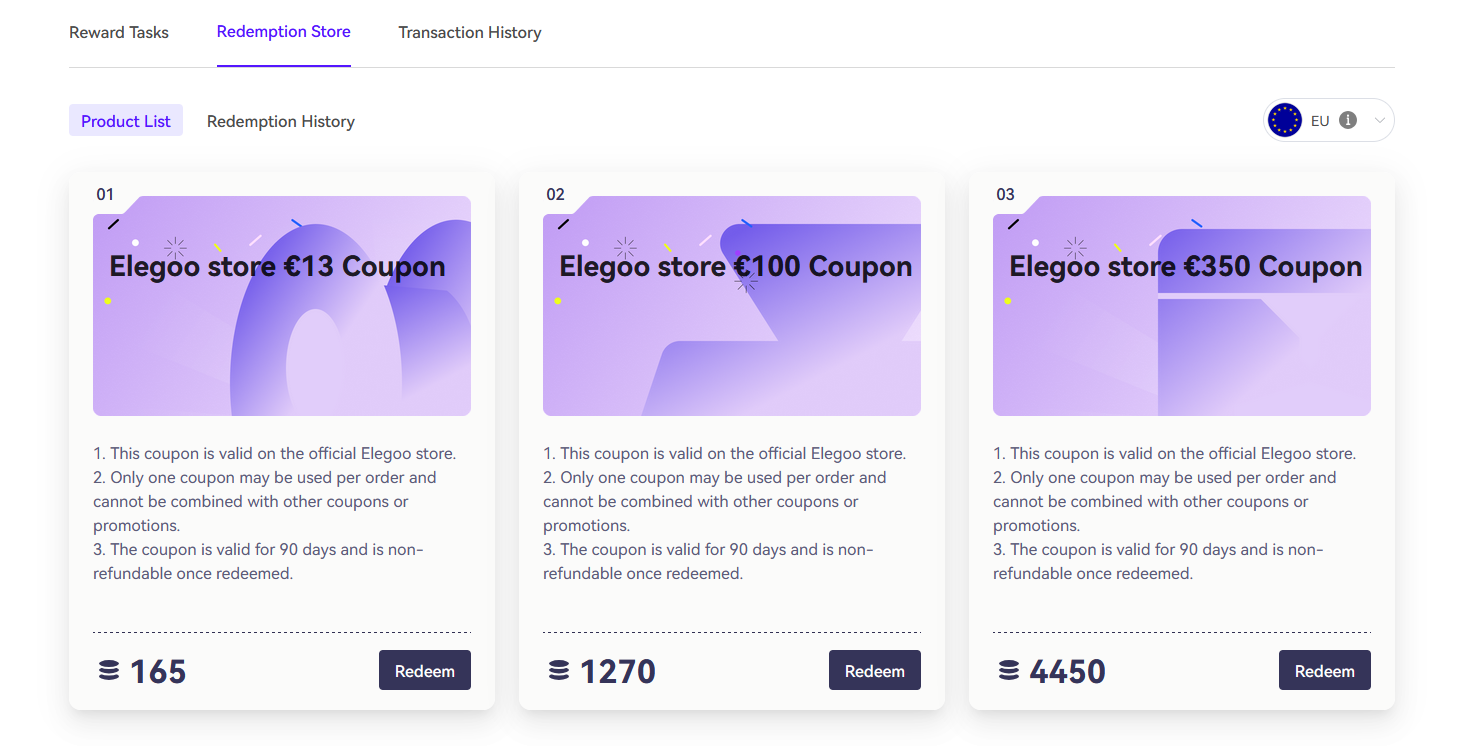
Task: Click the coin stack icon next to 1270
Action: click(559, 671)
